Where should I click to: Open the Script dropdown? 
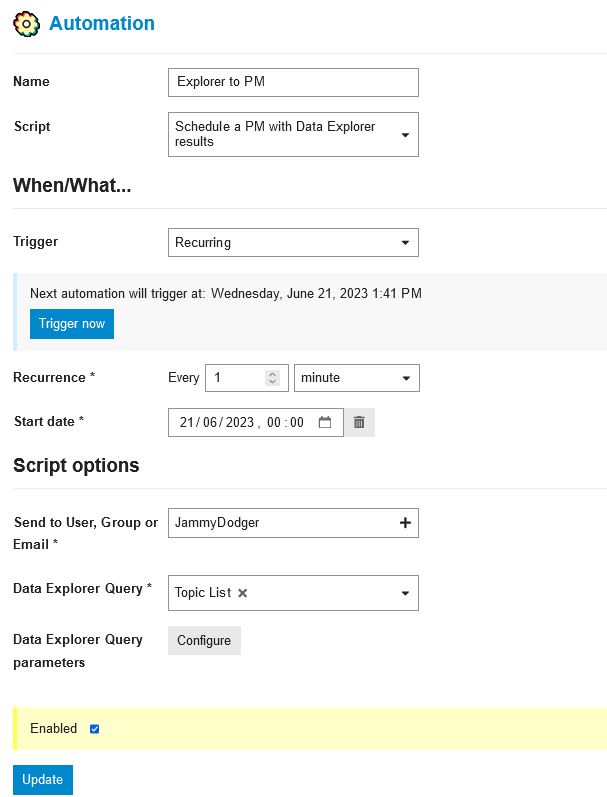(293, 134)
